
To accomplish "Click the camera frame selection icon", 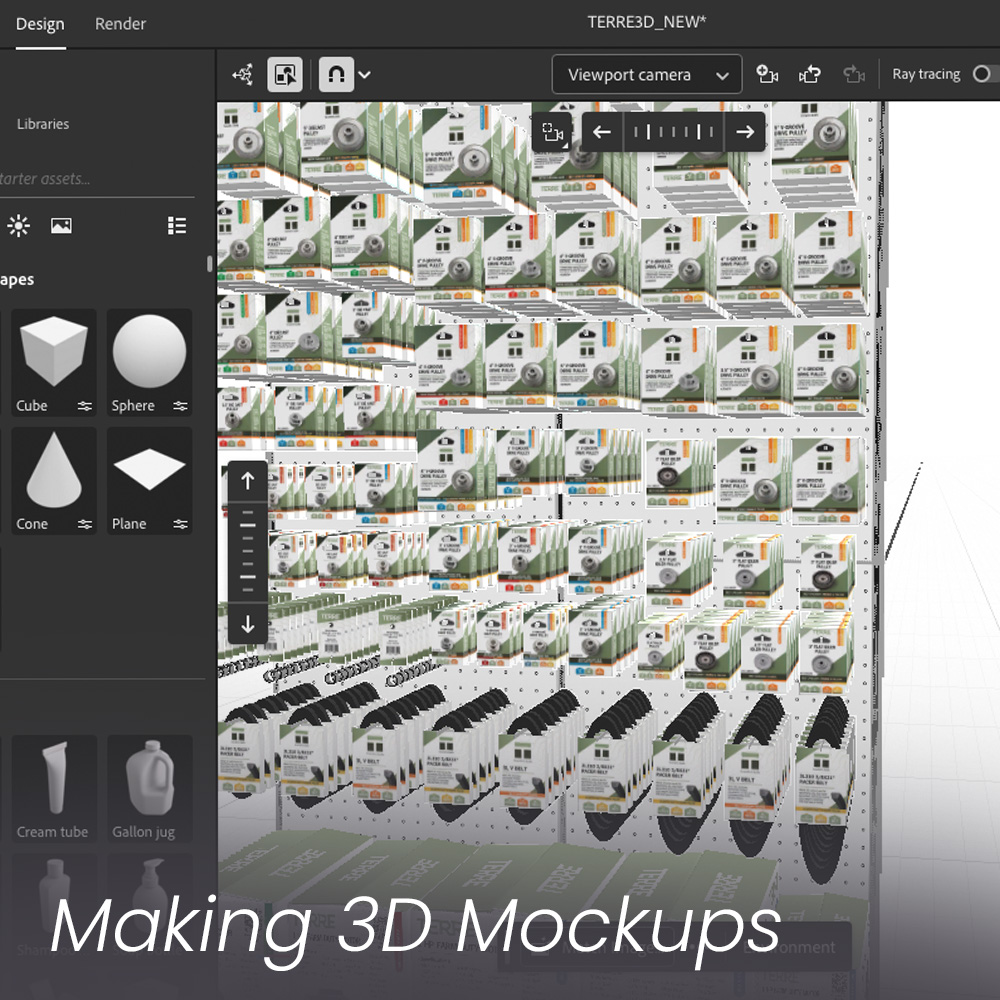I will click(x=552, y=132).
